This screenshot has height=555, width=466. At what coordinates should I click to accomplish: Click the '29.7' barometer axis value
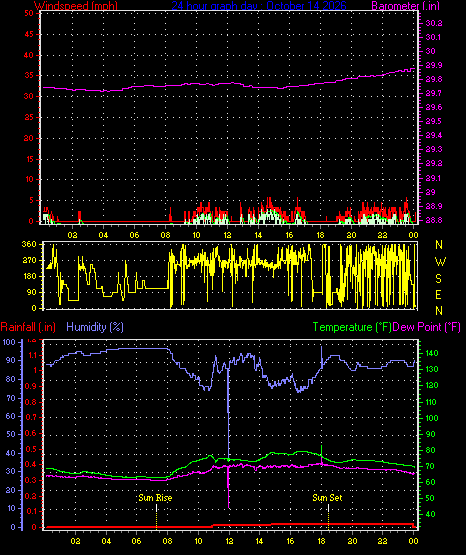433,93
